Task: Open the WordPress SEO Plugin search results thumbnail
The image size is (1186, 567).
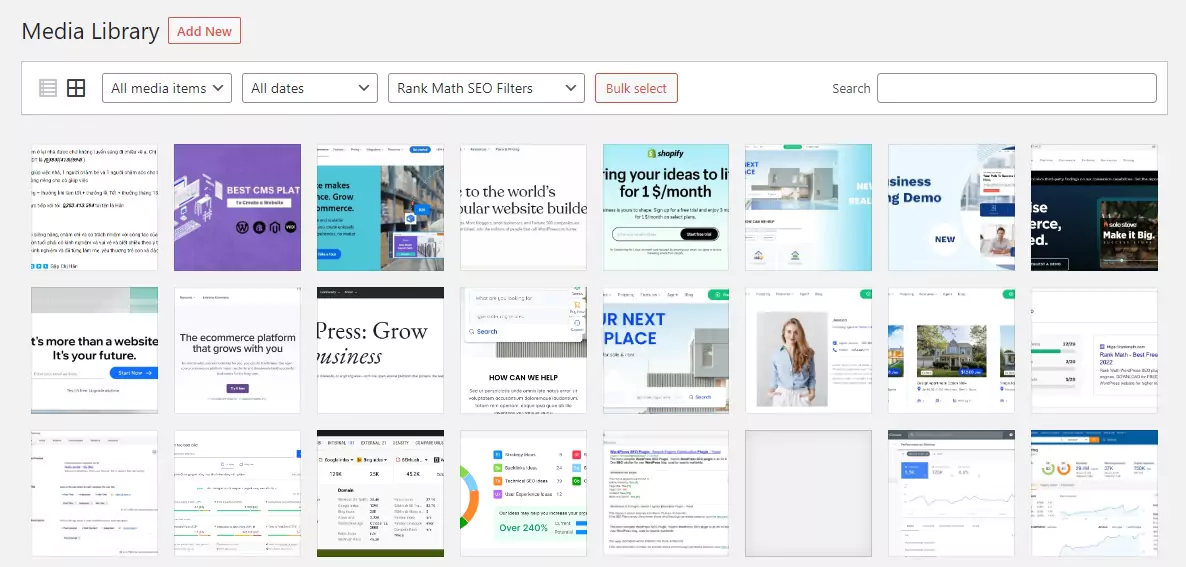Action: (666, 493)
